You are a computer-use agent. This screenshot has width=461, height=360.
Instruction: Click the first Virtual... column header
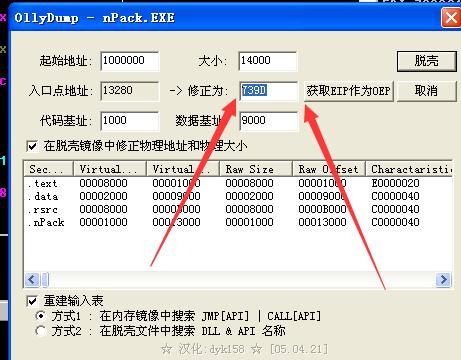click(x=110, y=169)
